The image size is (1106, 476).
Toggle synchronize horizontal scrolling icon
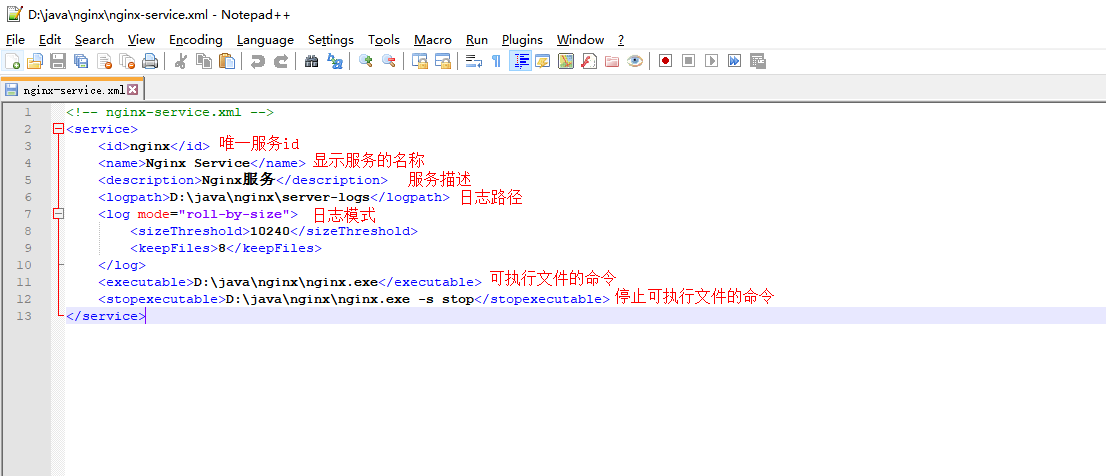coord(443,61)
